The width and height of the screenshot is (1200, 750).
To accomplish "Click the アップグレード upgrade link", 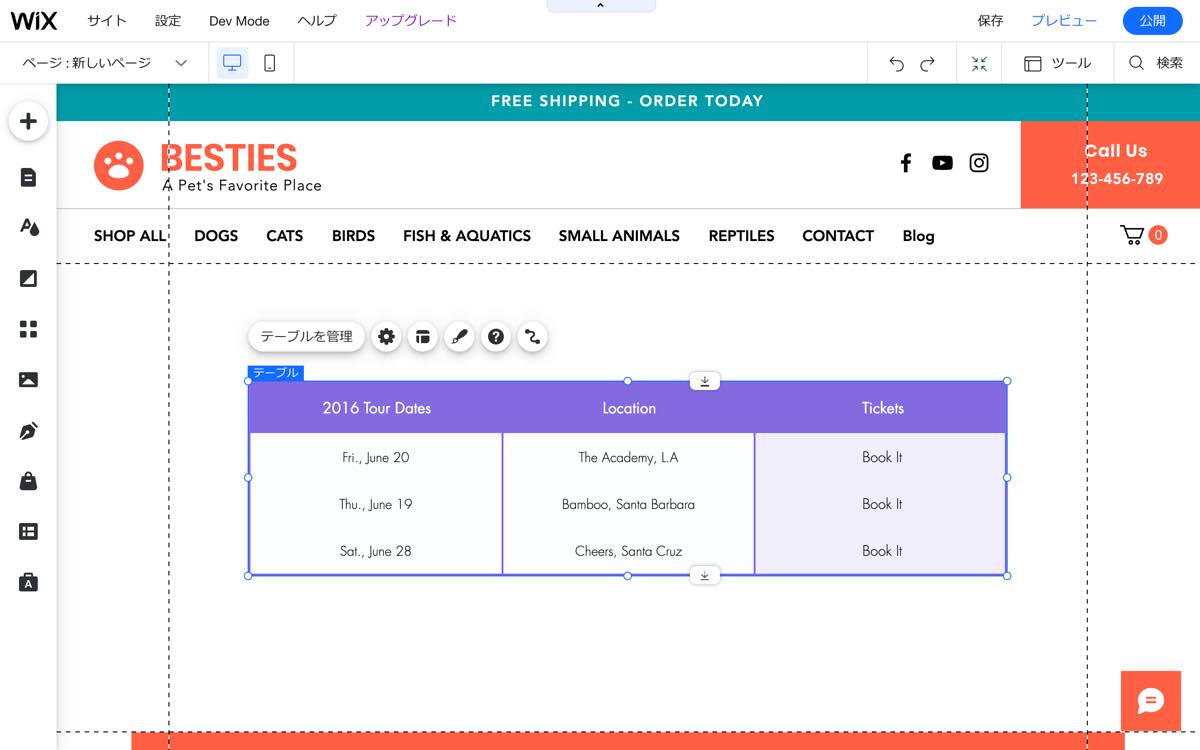I will (x=411, y=21).
